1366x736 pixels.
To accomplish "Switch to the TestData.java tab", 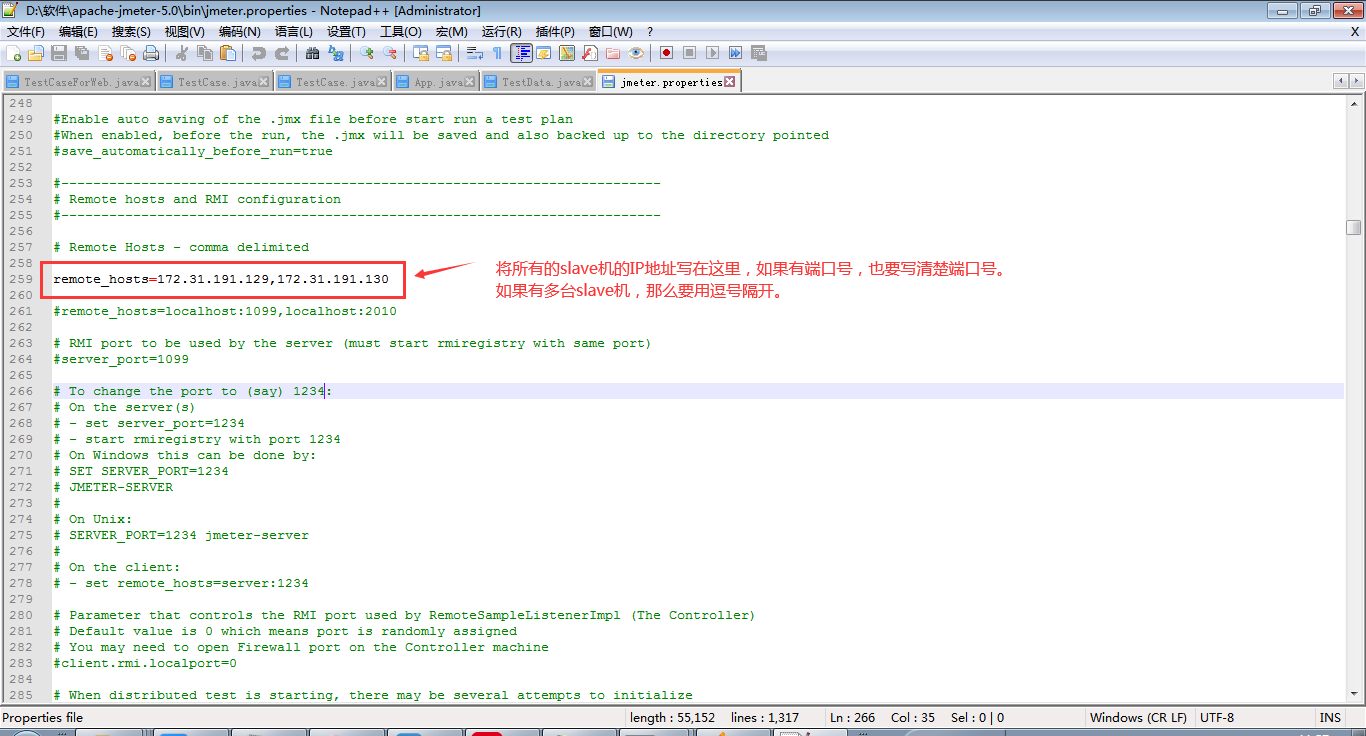I will pyautogui.click(x=539, y=82).
